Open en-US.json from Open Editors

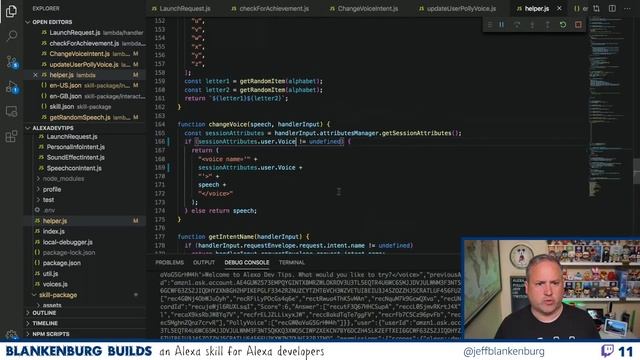[65, 86]
